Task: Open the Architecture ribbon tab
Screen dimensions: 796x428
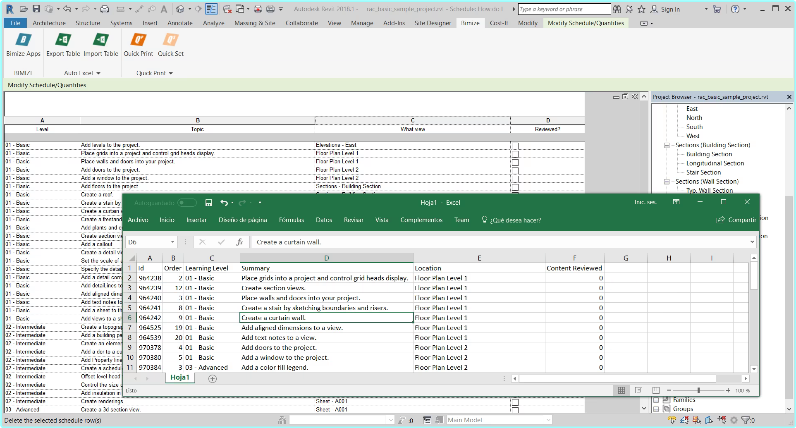Action: point(49,23)
